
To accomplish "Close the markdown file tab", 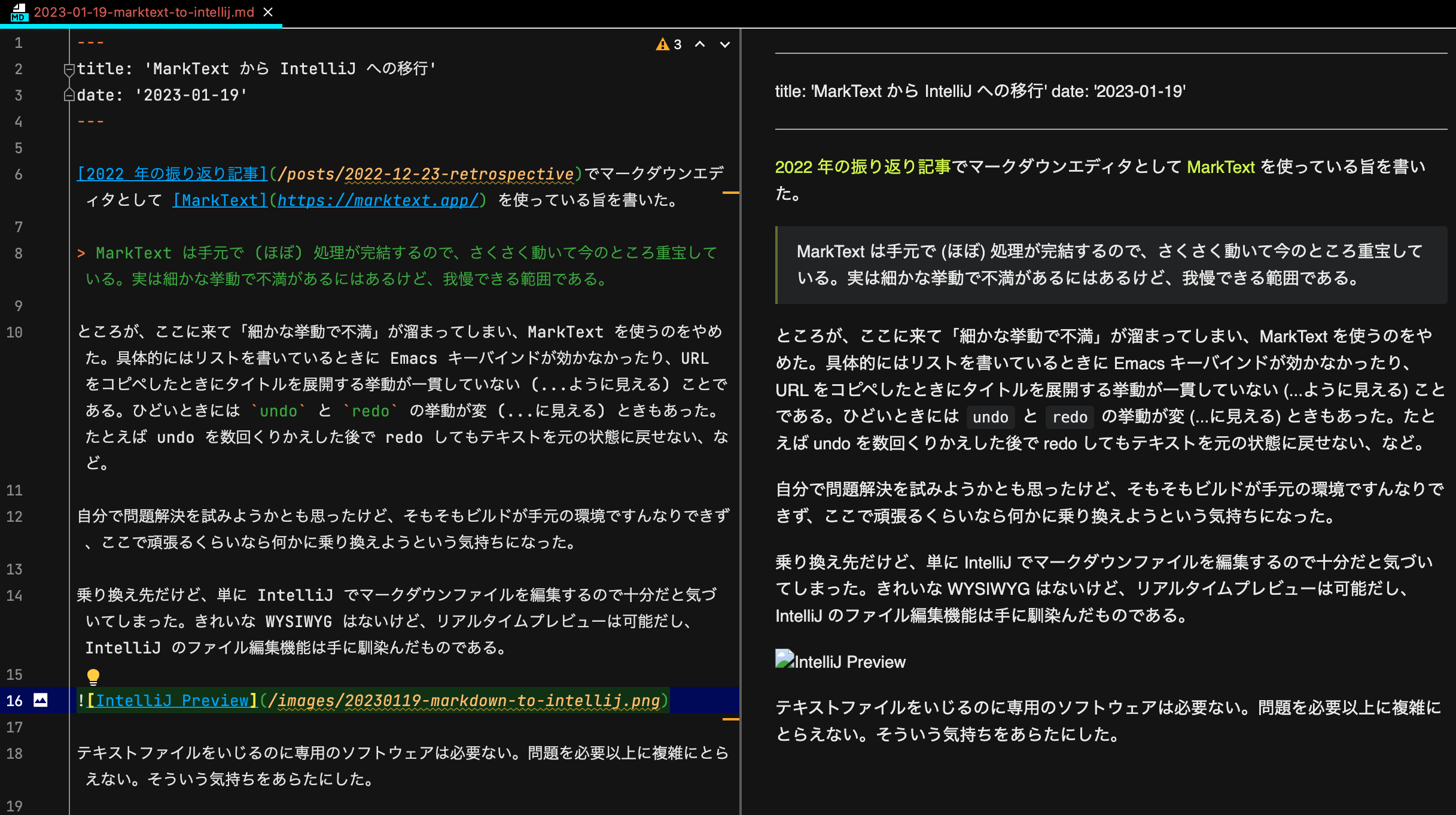I will point(267,12).
